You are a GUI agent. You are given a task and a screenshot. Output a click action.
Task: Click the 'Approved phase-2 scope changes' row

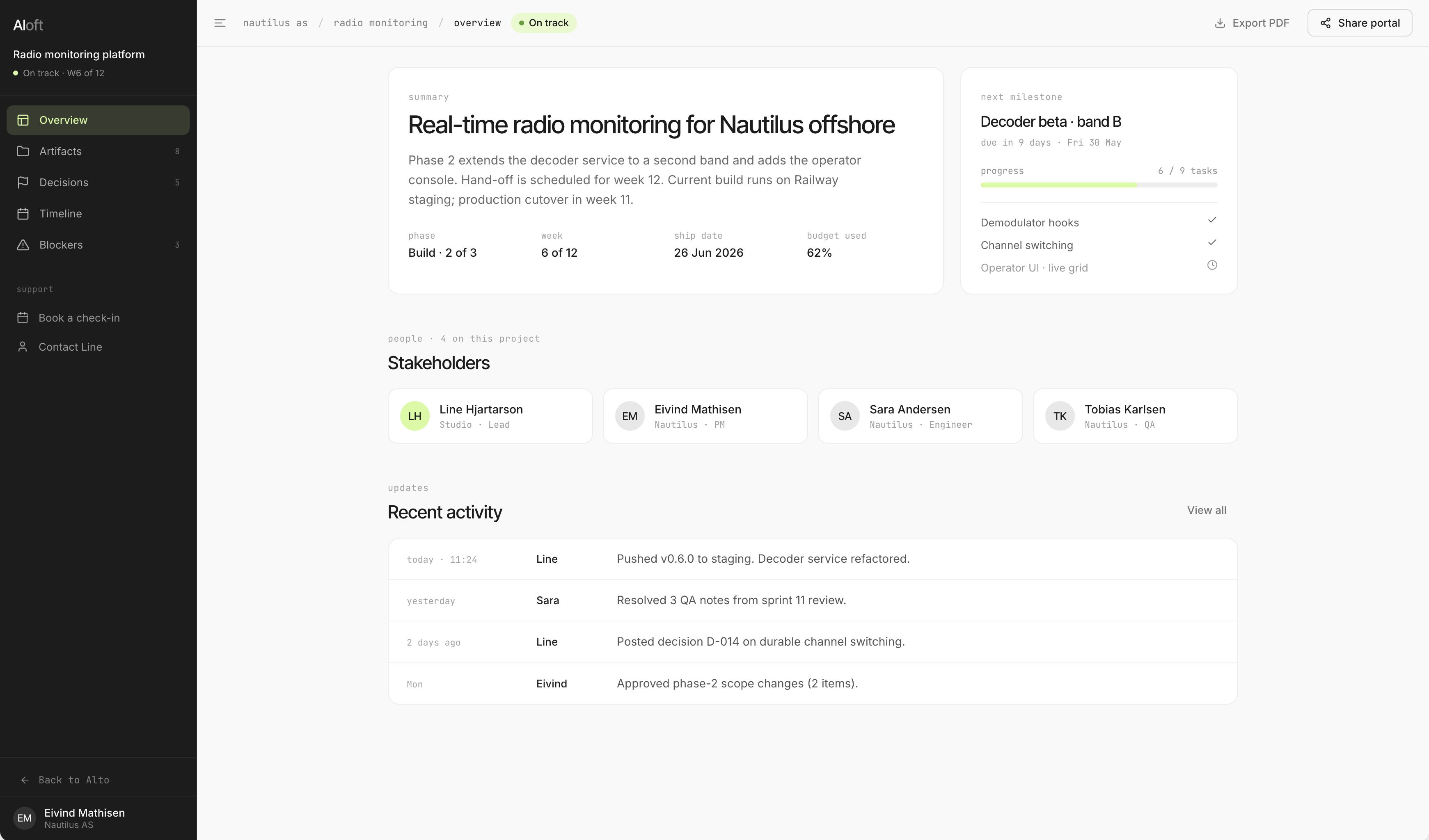coord(812,684)
